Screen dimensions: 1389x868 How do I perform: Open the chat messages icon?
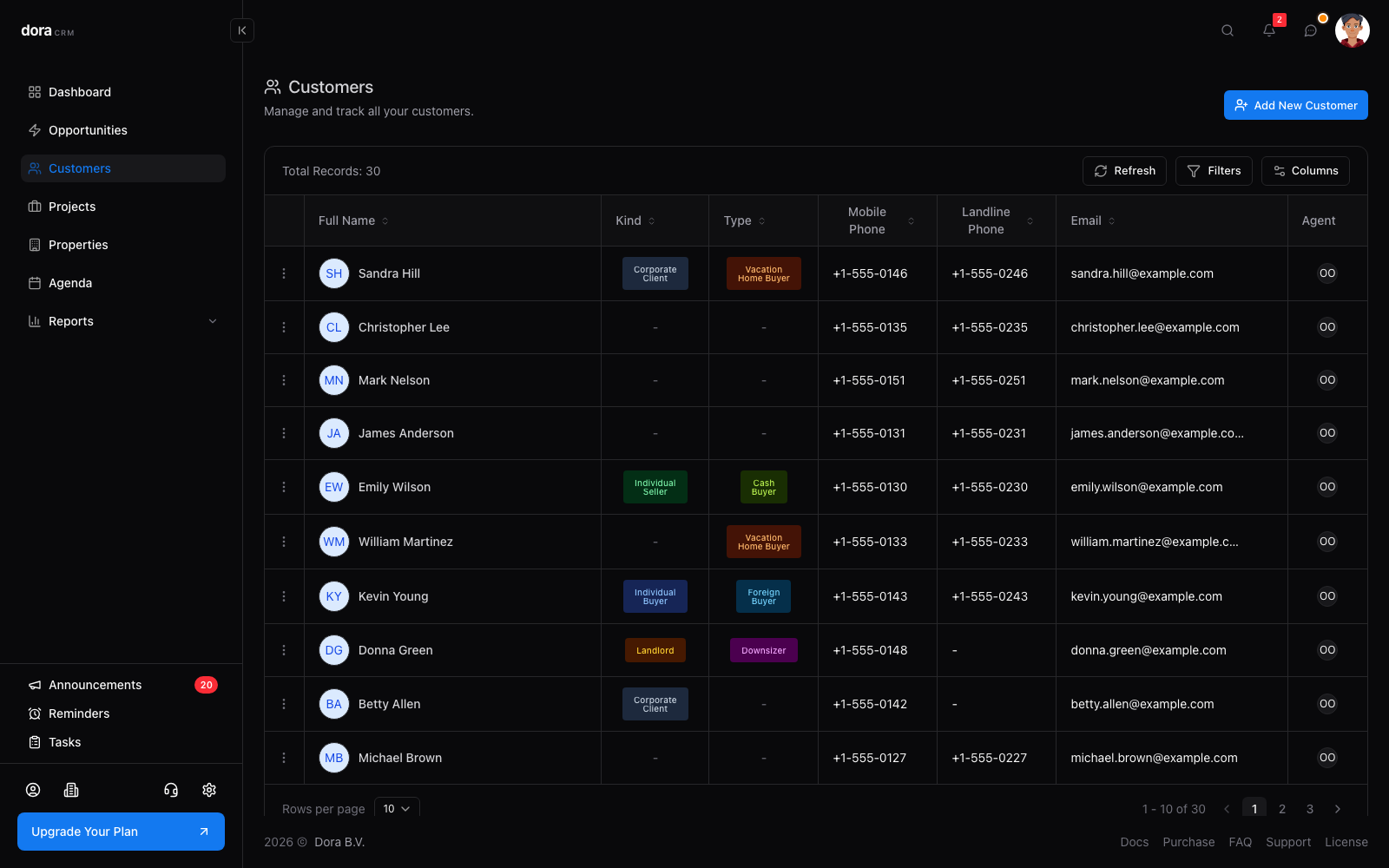click(x=1311, y=30)
